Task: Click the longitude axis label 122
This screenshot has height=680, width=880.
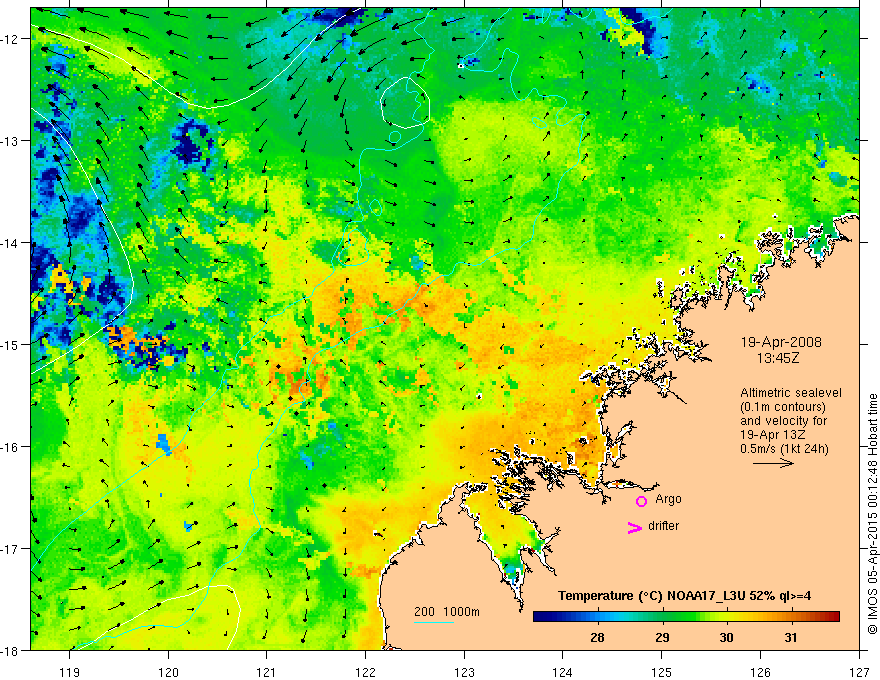Action: pyautogui.click(x=365, y=672)
